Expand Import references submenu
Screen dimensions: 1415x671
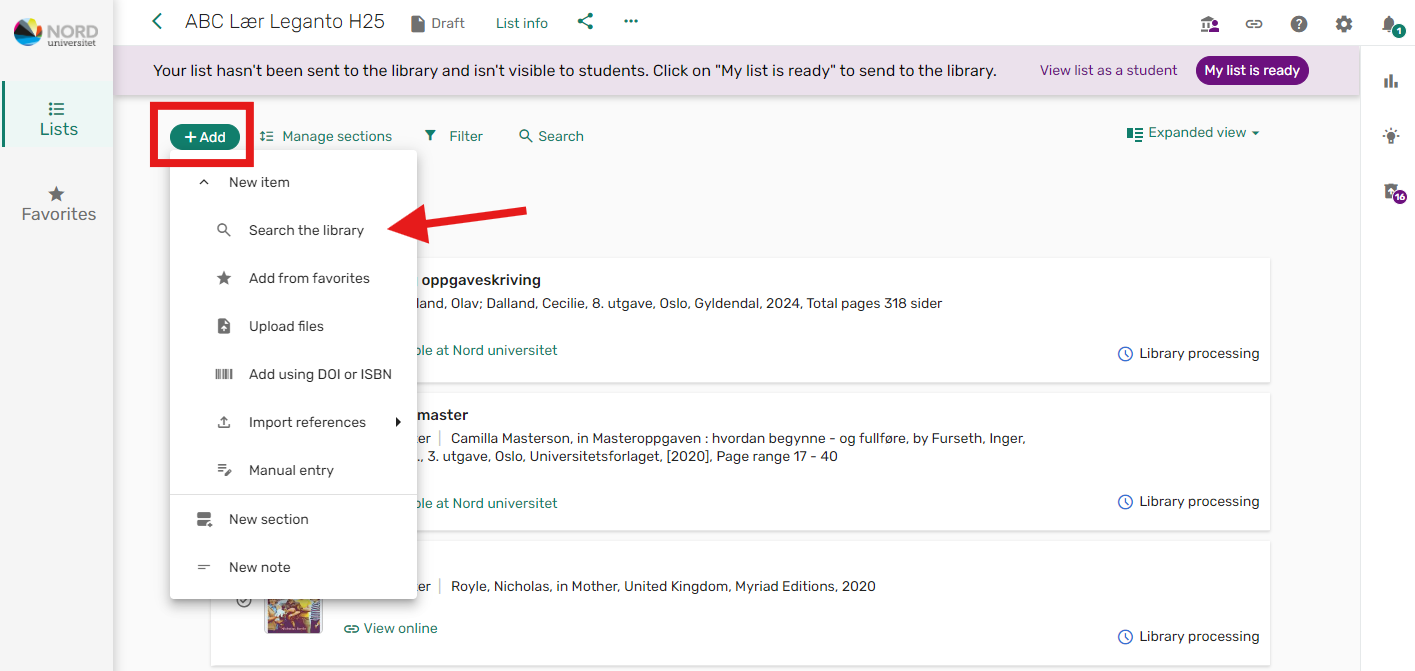(x=293, y=422)
